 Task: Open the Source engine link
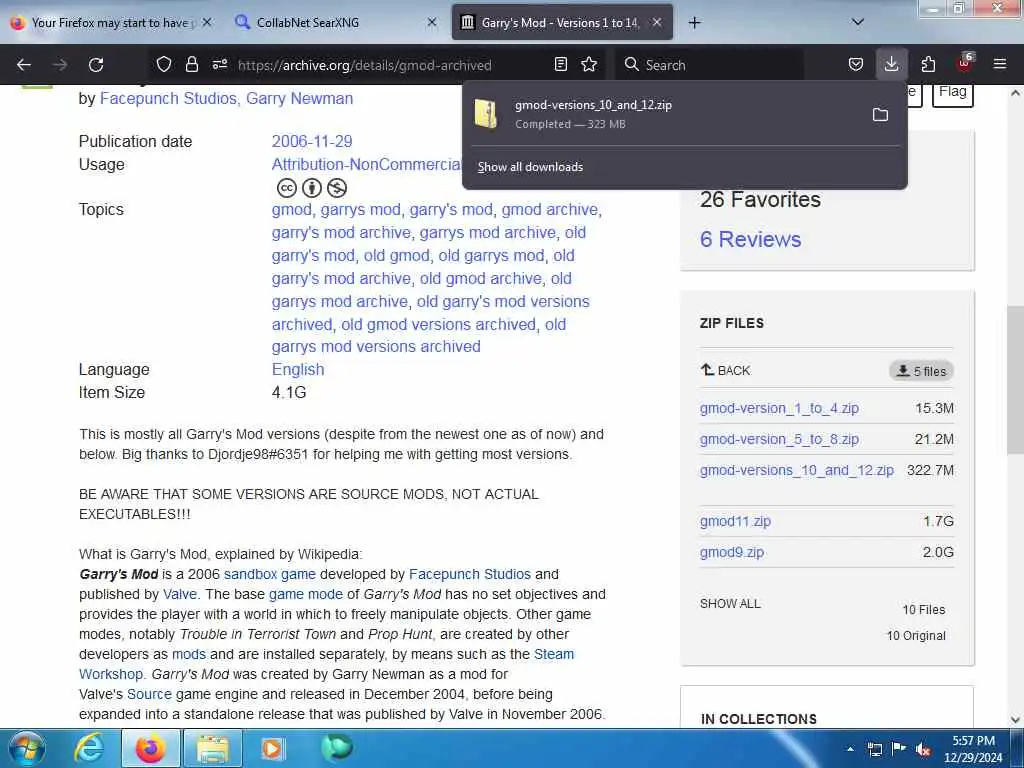point(149,694)
